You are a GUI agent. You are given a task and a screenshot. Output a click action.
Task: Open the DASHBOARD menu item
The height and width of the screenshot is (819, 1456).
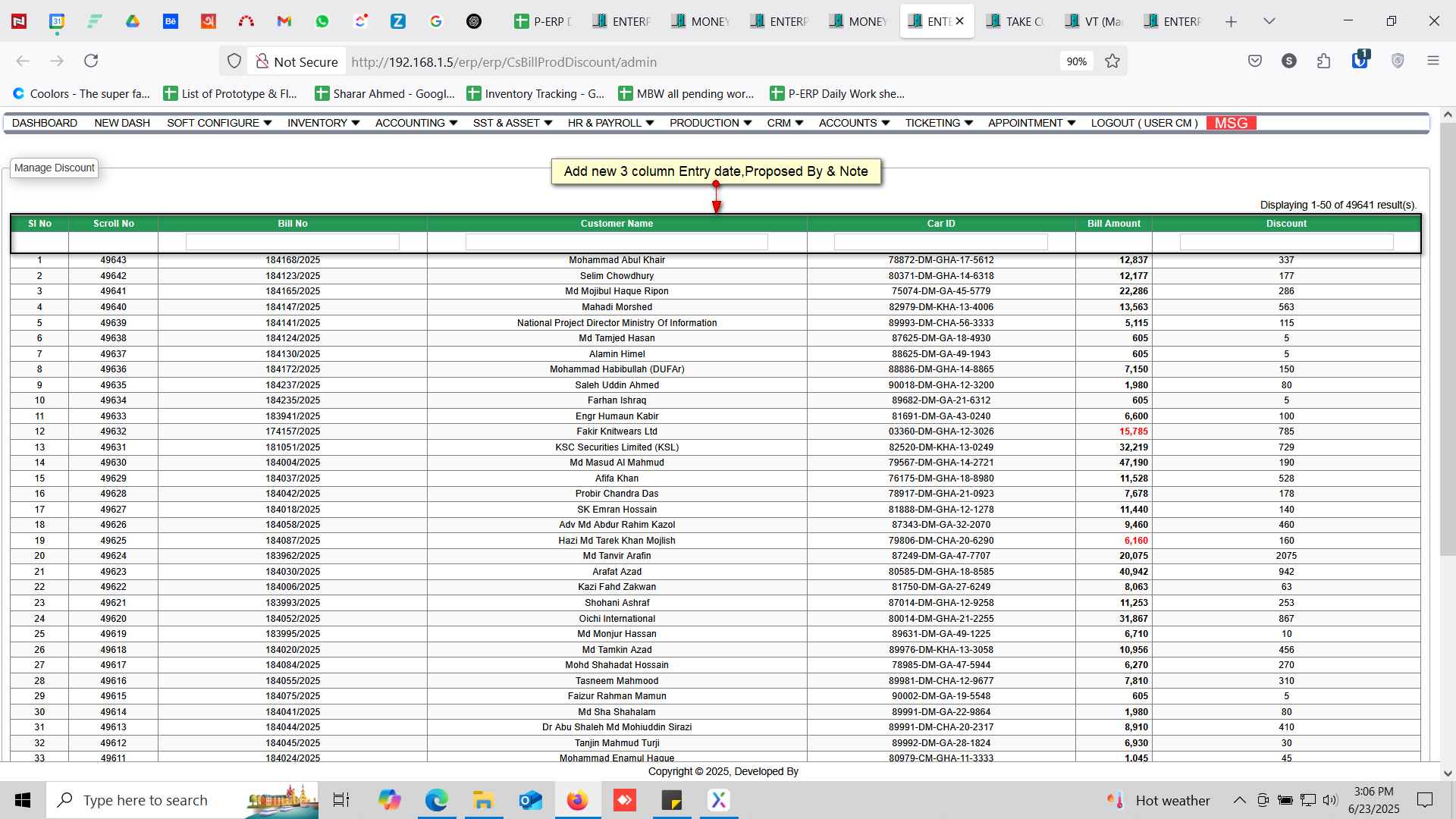(x=45, y=123)
